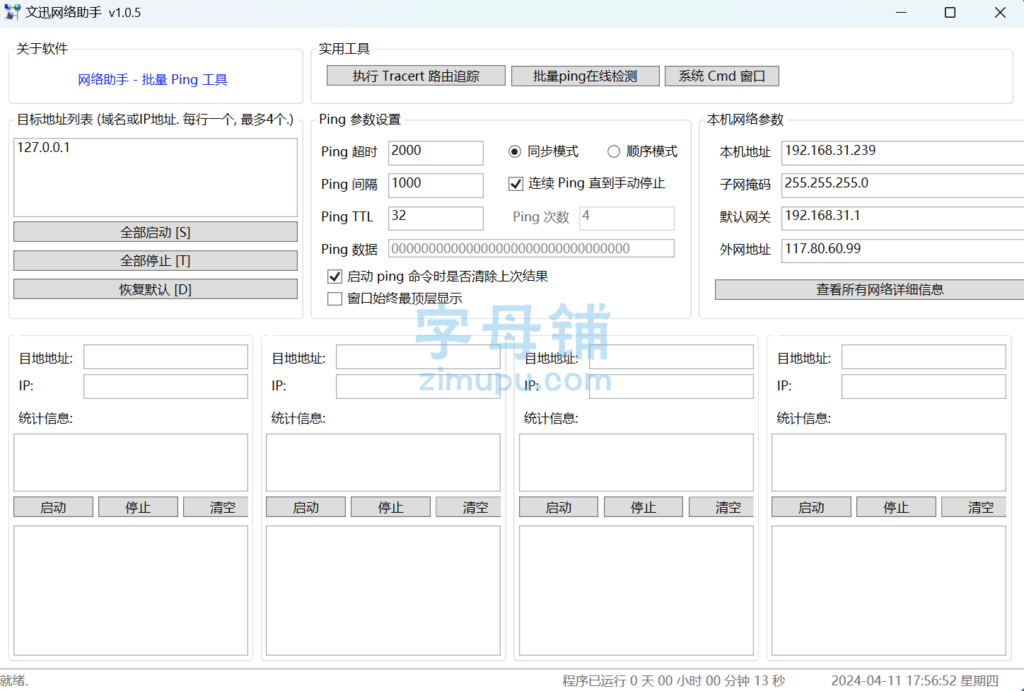1024x691 pixels.
Task: Click the Ping 数据 field
Action: coord(531,249)
